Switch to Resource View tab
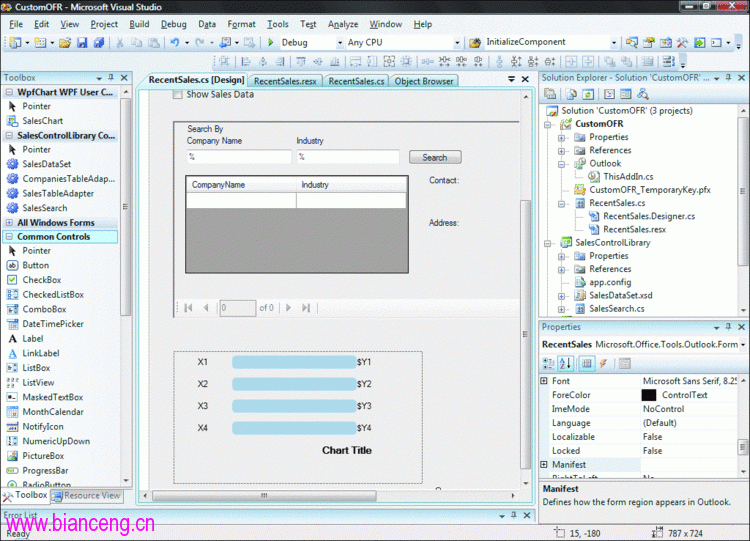The width and height of the screenshot is (750, 541). [x=87, y=496]
